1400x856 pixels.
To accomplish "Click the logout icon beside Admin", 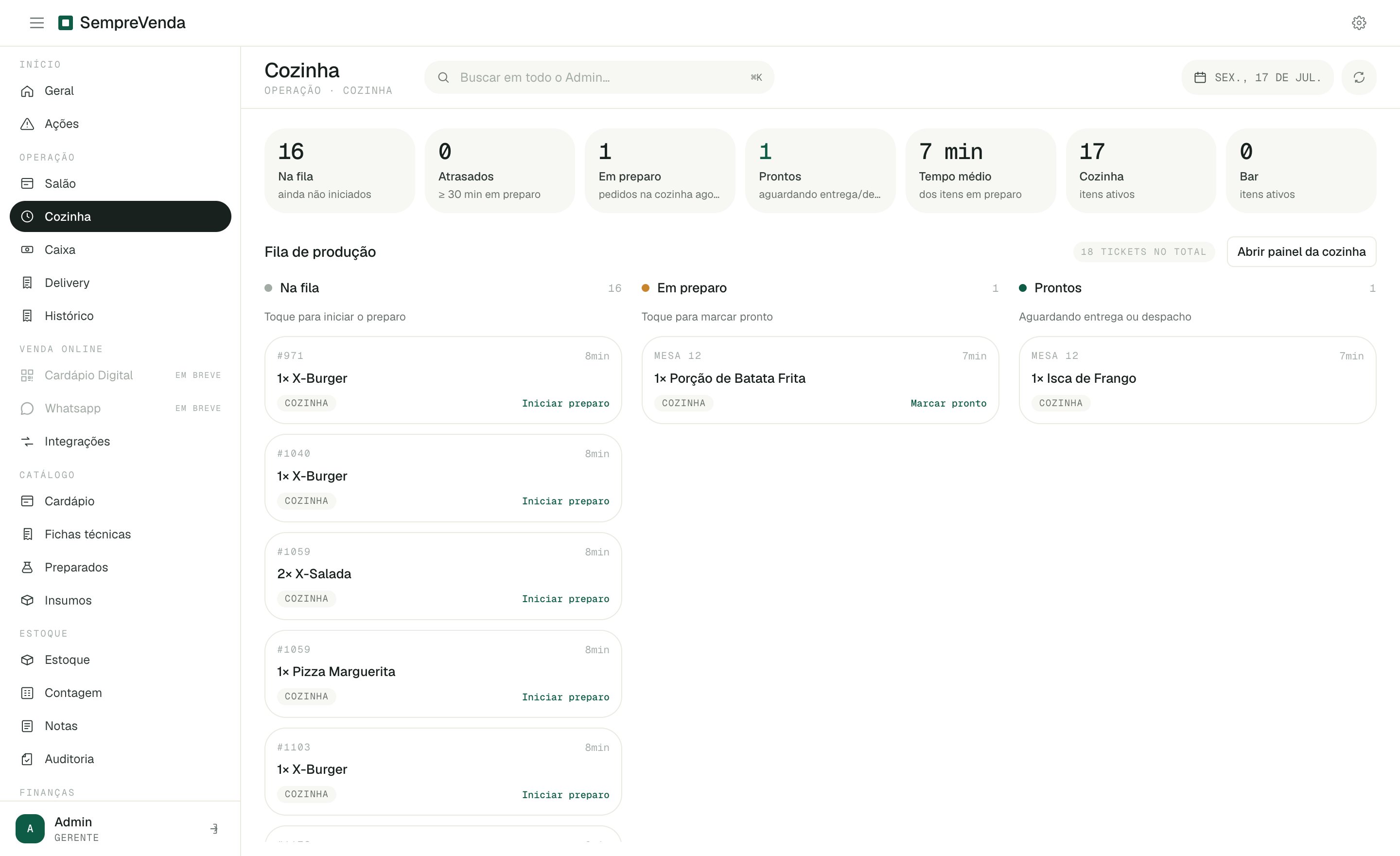I will tap(214, 829).
